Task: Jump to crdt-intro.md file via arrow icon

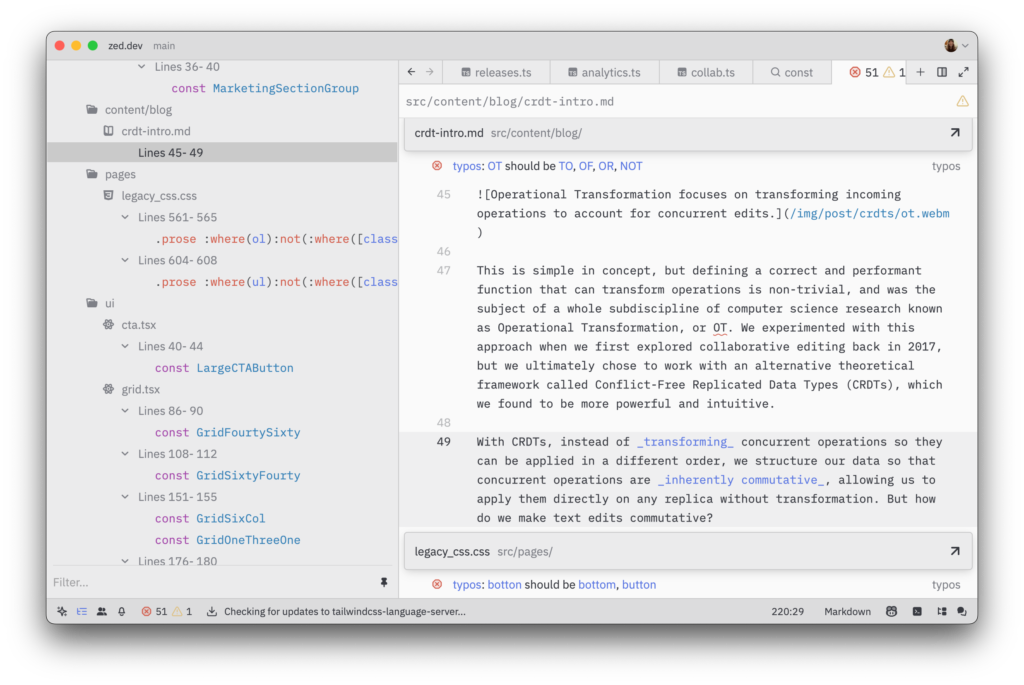Action: pos(955,133)
